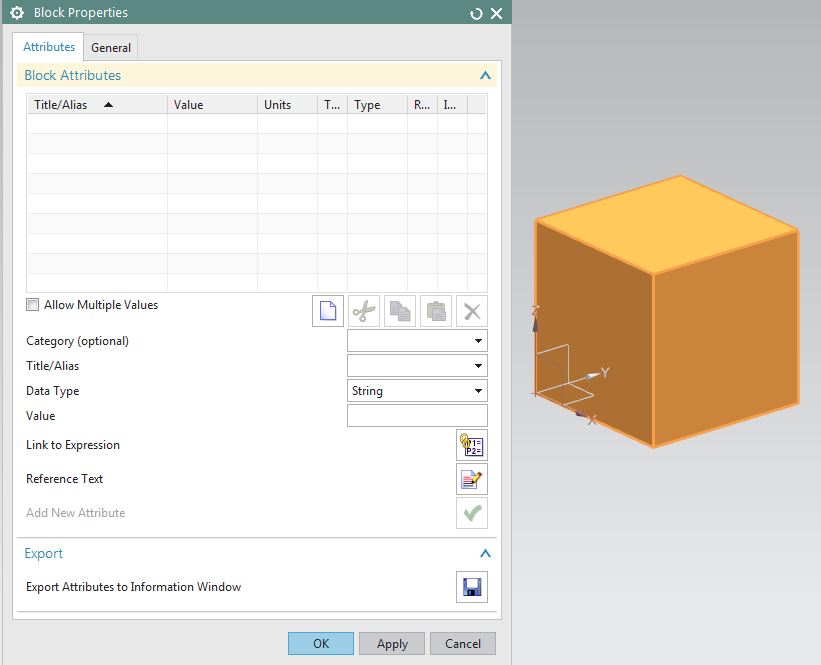Collapse the Block Attributes section
821x665 pixels.
point(485,75)
